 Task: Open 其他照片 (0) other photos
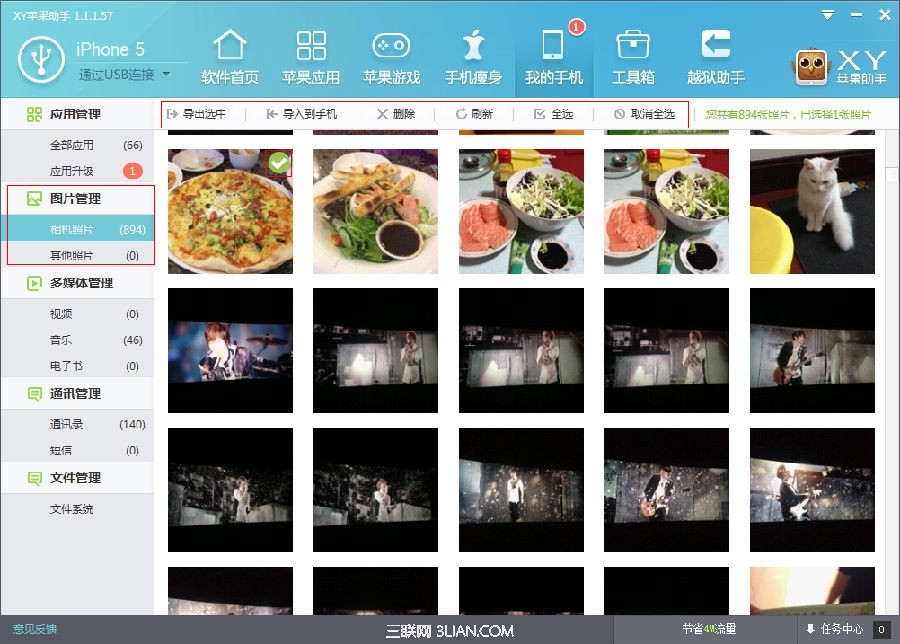coord(77,255)
